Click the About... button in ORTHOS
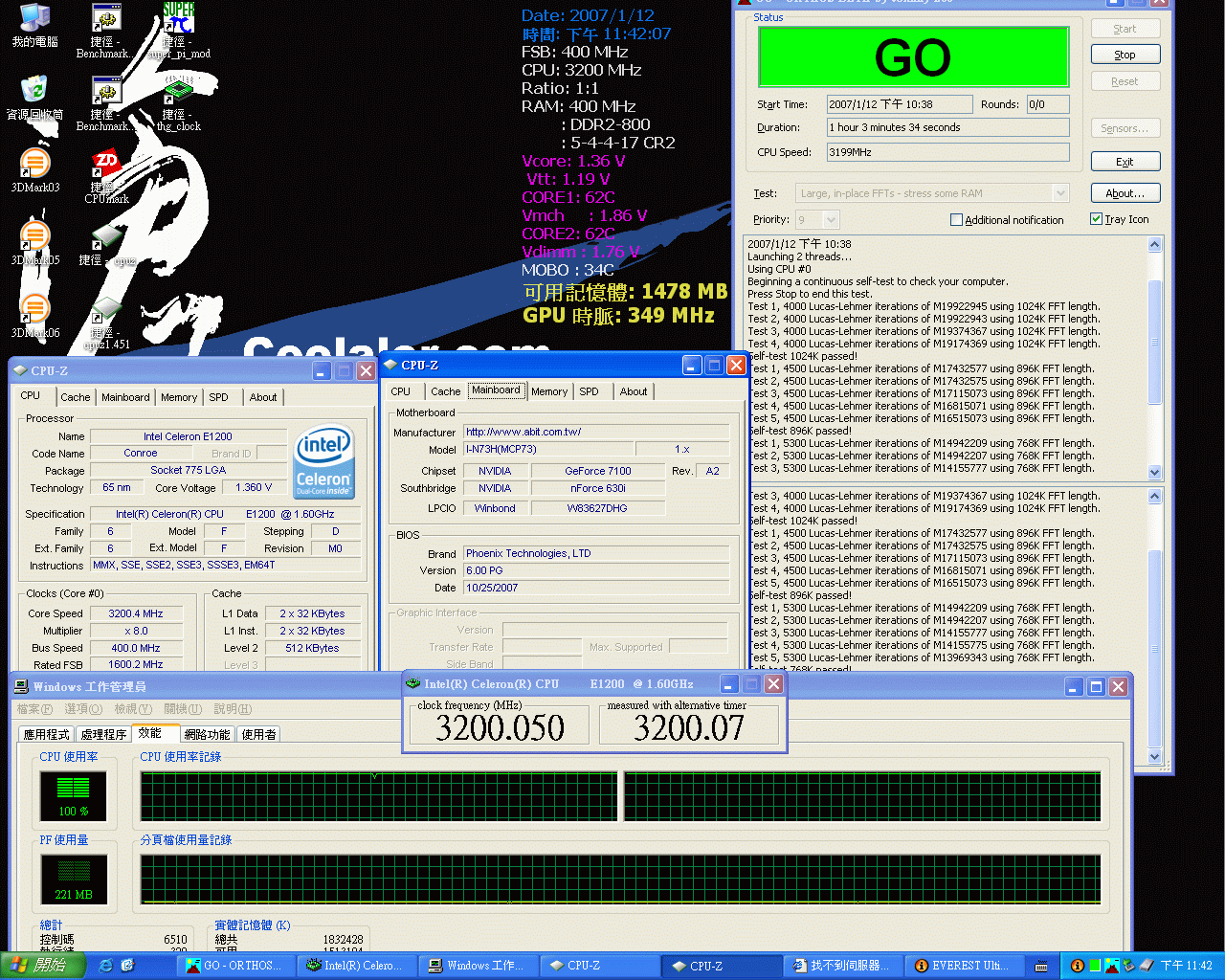Screen dimensions: 1225x980 coord(1125,193)
